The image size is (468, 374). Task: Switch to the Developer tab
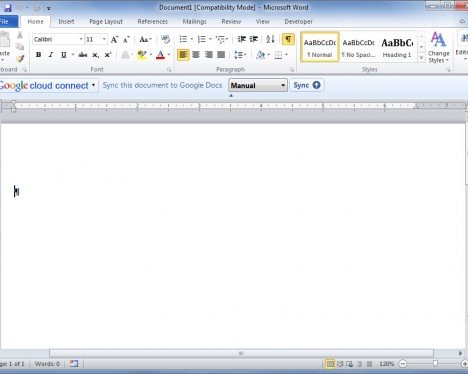299,22
